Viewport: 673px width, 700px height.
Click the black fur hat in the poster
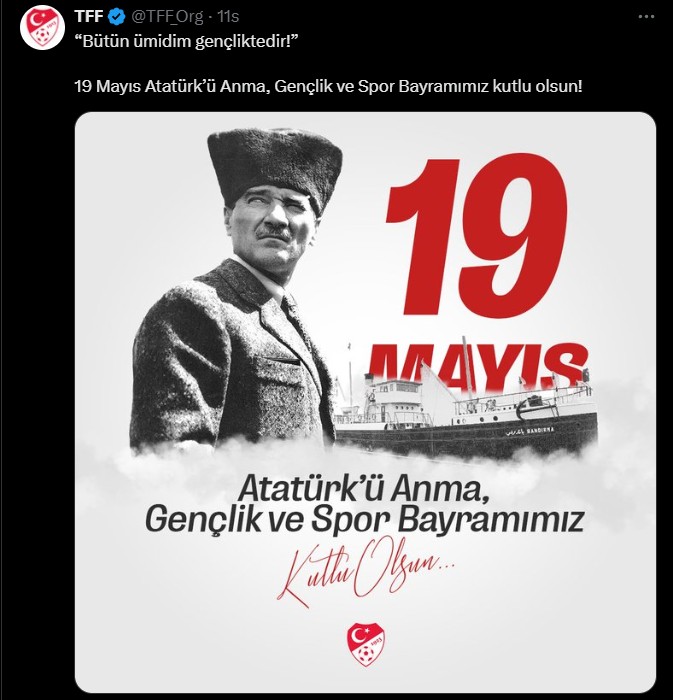pos(275,166)
